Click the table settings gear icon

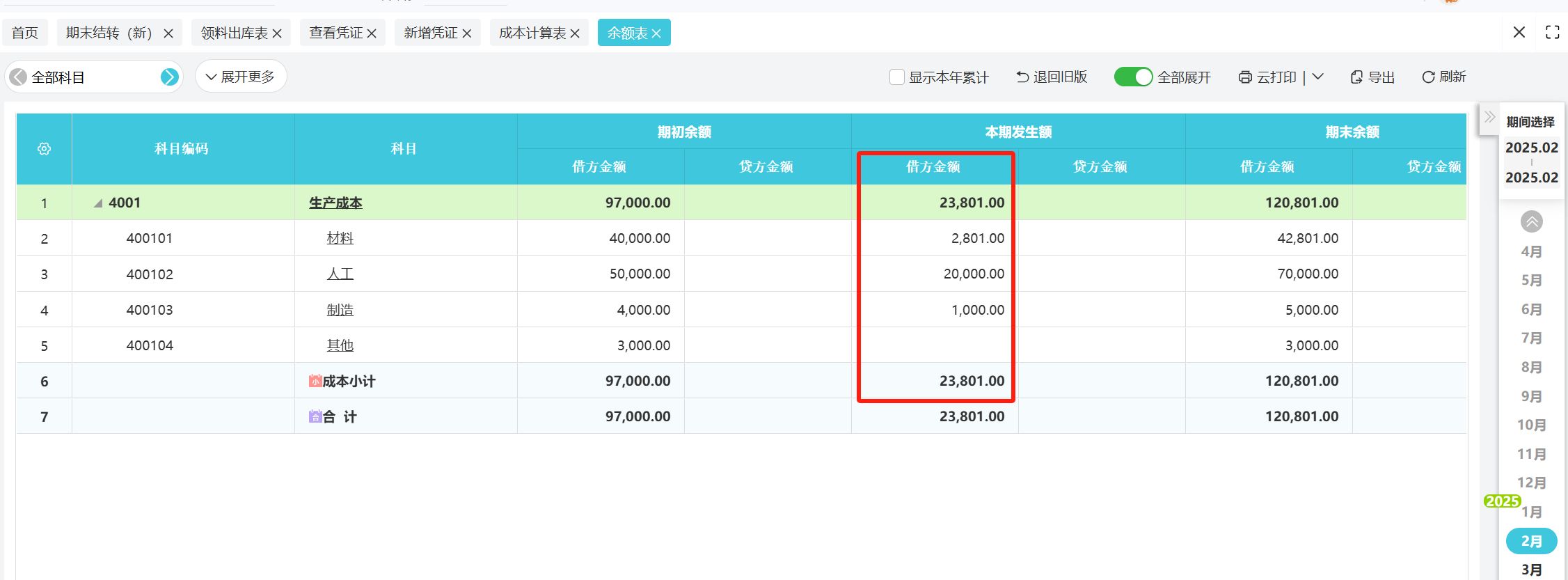point(44,149)
